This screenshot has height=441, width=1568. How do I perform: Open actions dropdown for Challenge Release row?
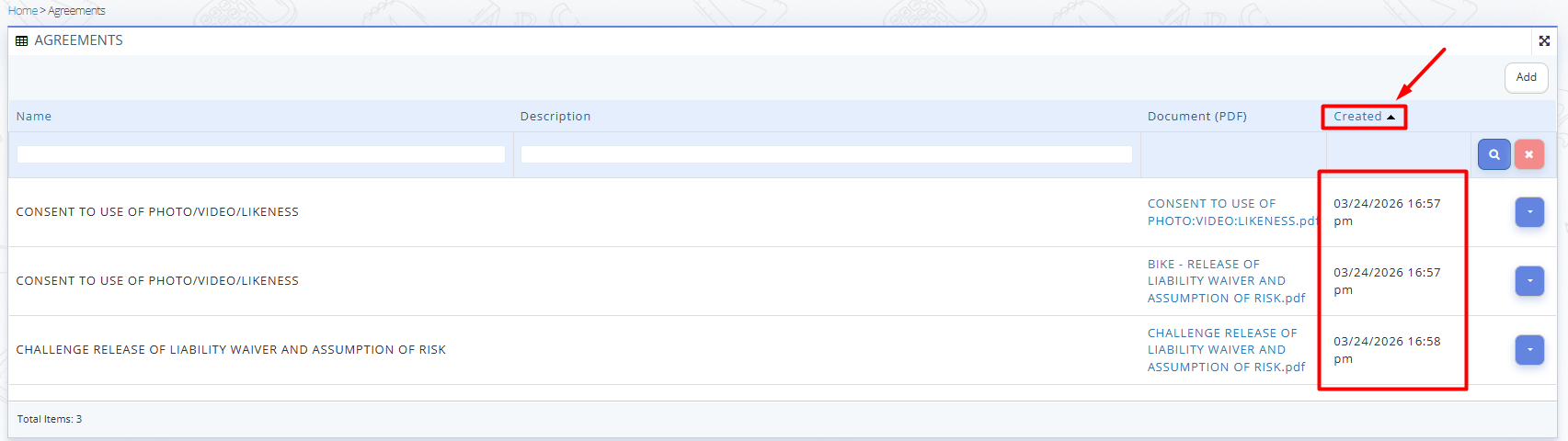click(x=1529, y=350)
